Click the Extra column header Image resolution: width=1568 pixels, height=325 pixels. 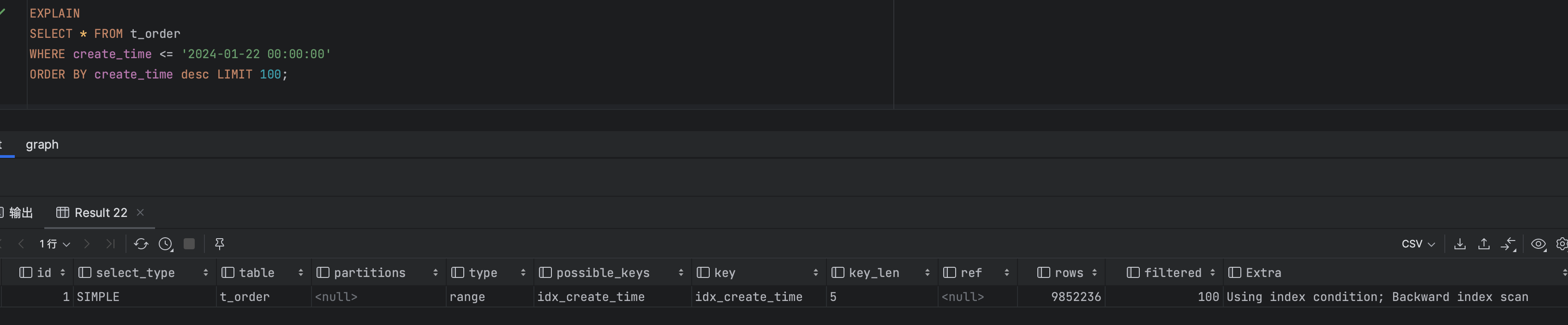coord(1263,273)
